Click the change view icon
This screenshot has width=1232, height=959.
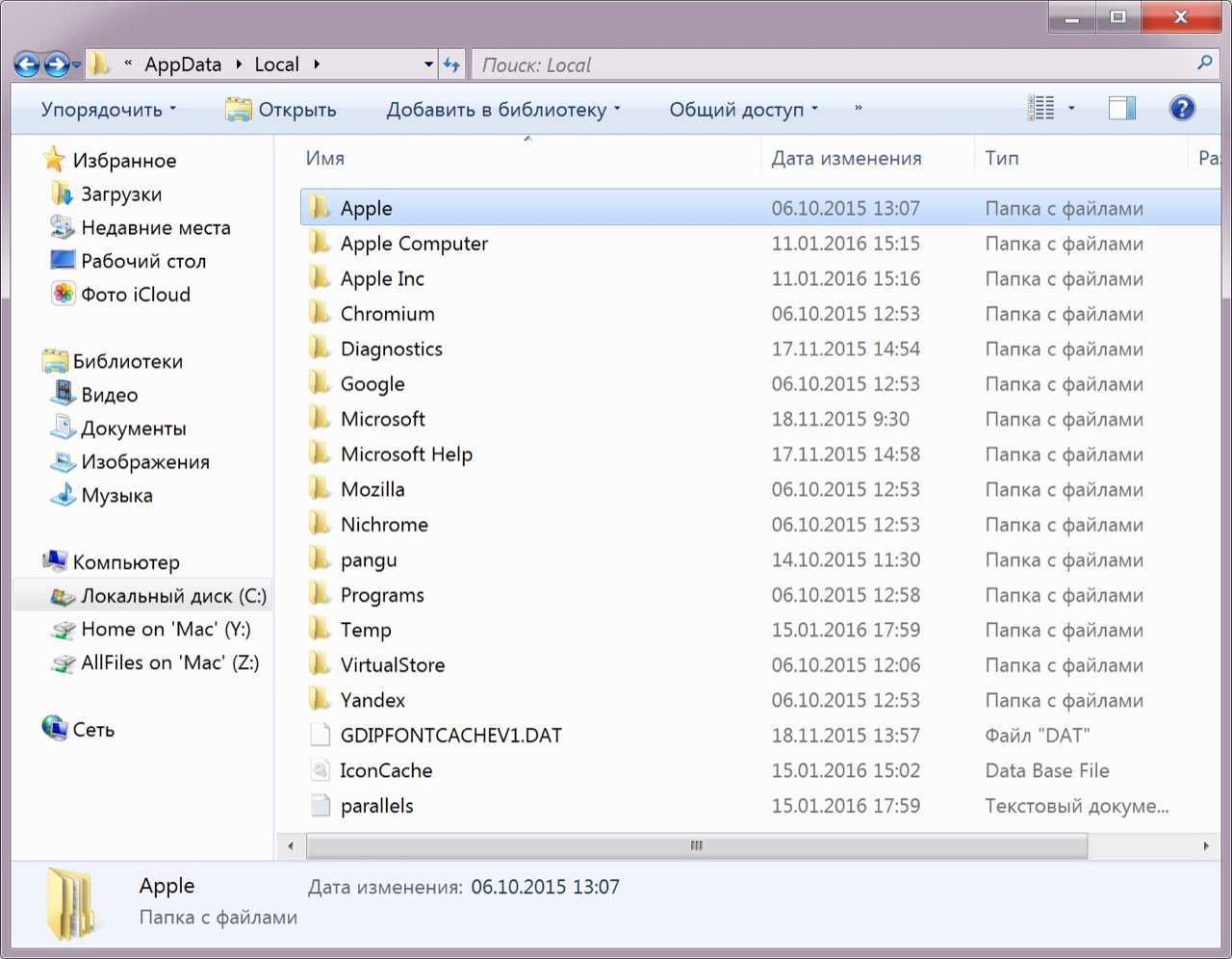[x=1041, y=108]
